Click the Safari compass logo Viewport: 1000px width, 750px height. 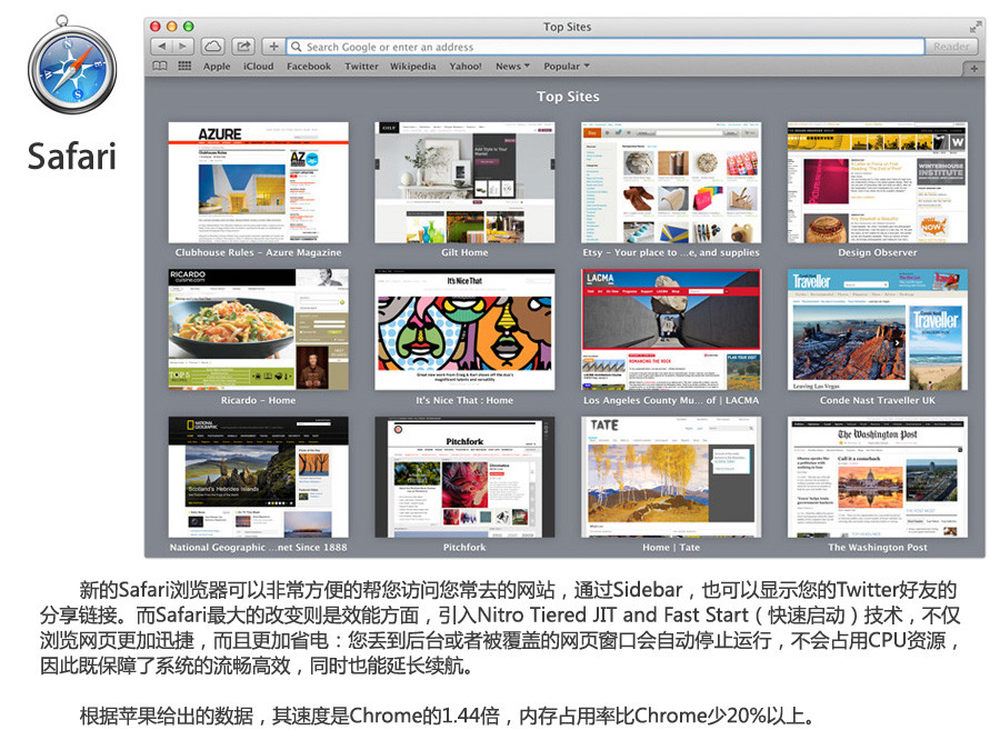[71, 67]
